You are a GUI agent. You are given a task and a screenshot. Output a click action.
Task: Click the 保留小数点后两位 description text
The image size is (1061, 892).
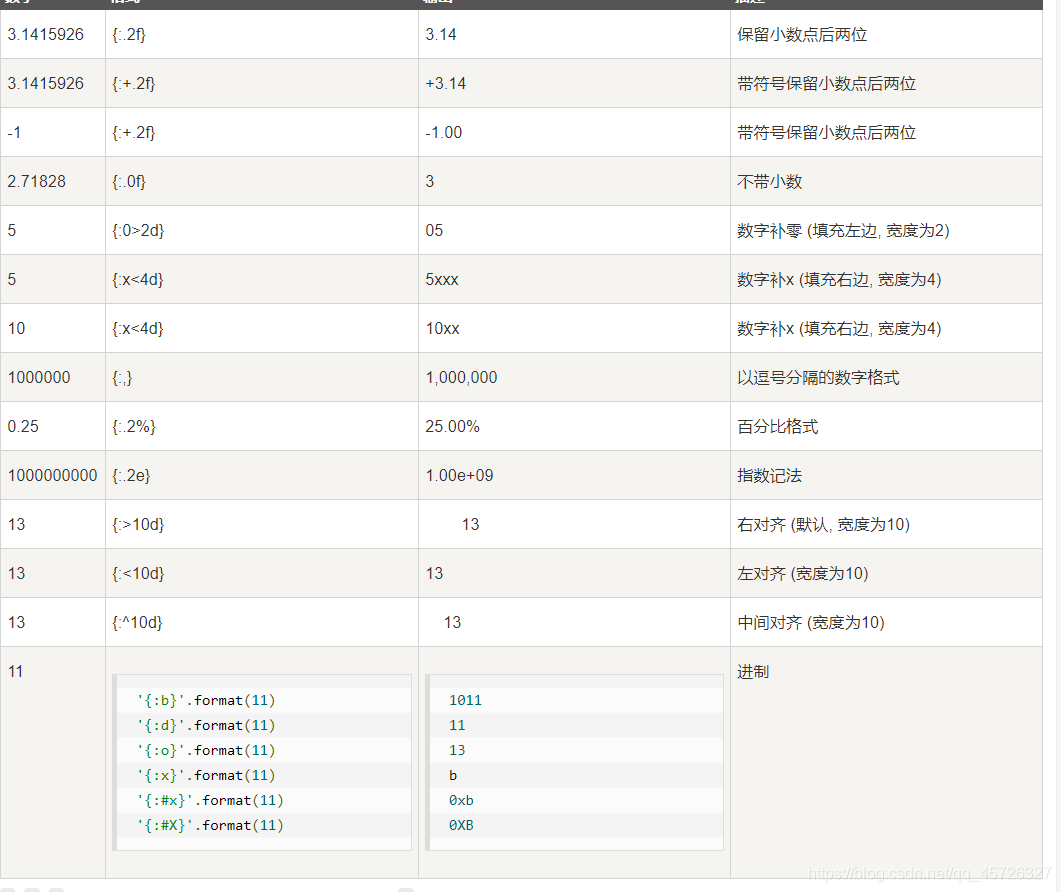pos(793,34)
